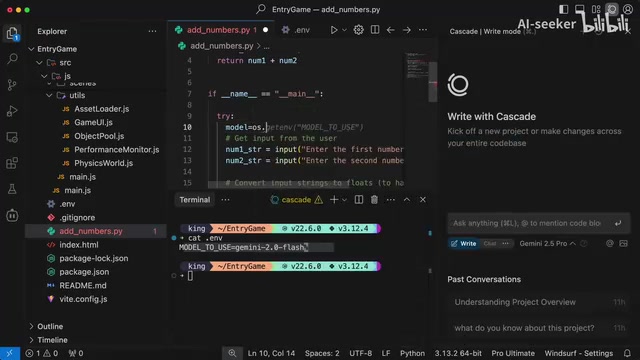Navigate back with the left arrow
Image resolution: width=640 pixels, height=360 pixels.
391,30
